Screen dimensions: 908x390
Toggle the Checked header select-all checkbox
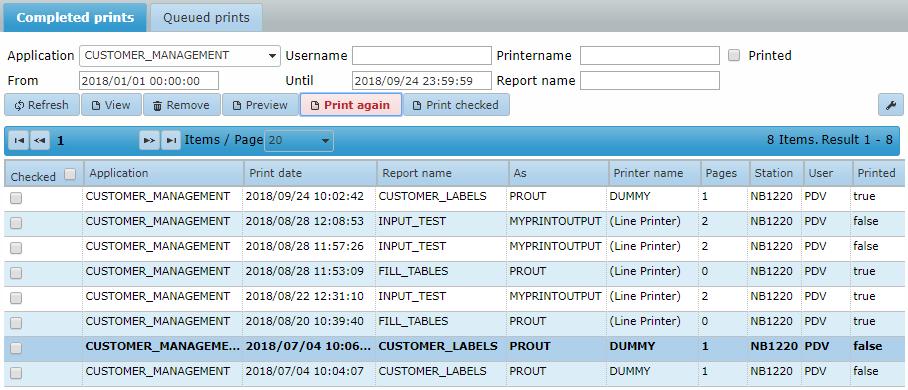click(x=70, y=174)
